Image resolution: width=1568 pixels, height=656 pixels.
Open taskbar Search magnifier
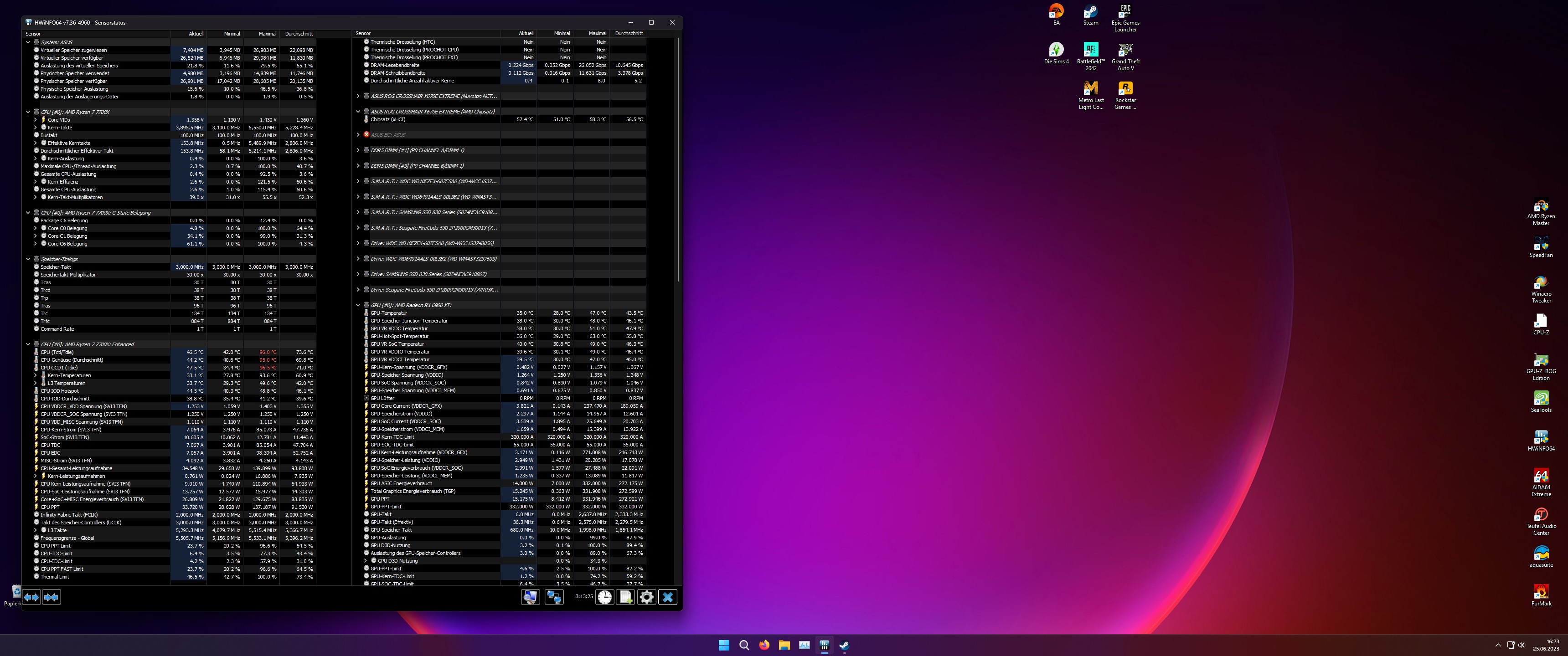[744, 645]
